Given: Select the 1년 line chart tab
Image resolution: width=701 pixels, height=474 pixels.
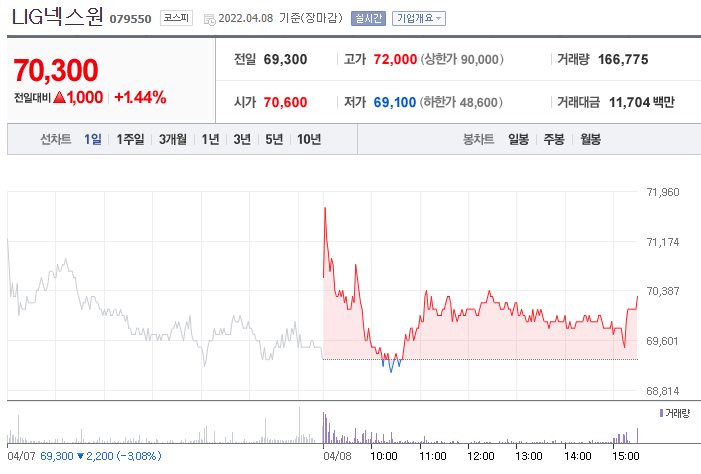Looking at the screenshot, I should click(210, 139).
